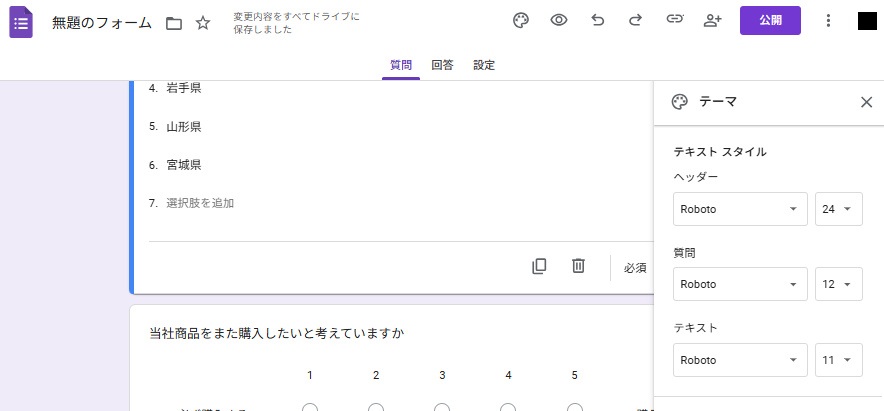
Task: Star this form
Action: coord(203,23)
